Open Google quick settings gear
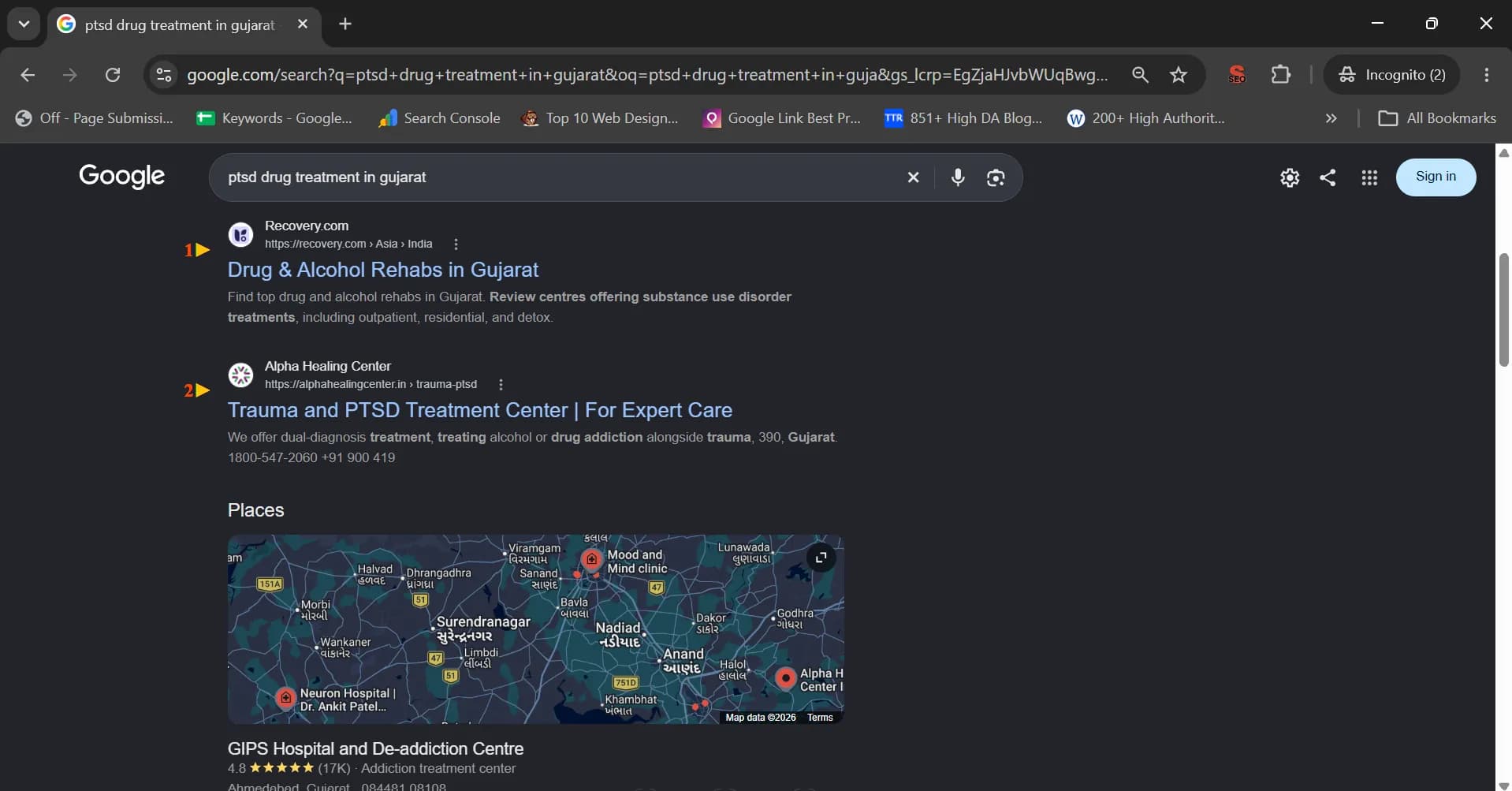 coord(1290,177)
